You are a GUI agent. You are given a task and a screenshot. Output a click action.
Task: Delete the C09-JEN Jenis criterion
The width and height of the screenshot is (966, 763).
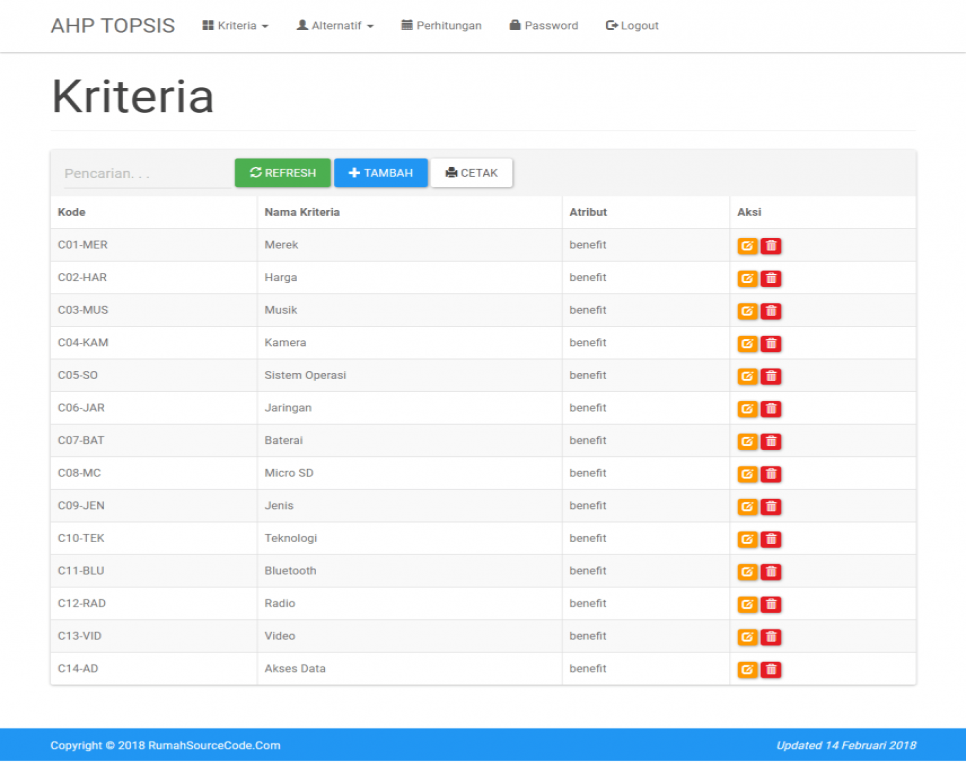point(771,507)
